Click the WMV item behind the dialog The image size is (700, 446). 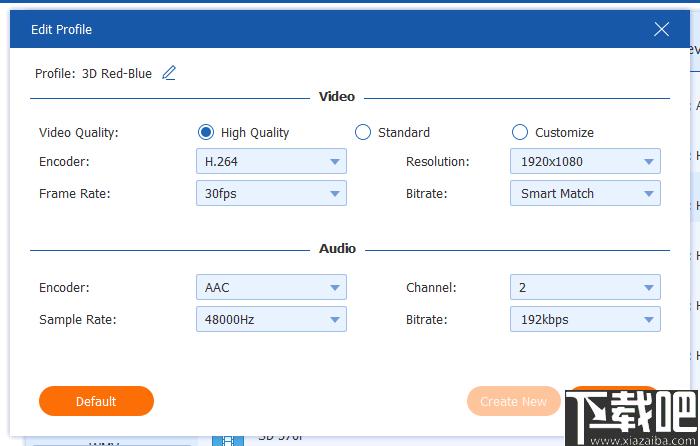point(105,443)
